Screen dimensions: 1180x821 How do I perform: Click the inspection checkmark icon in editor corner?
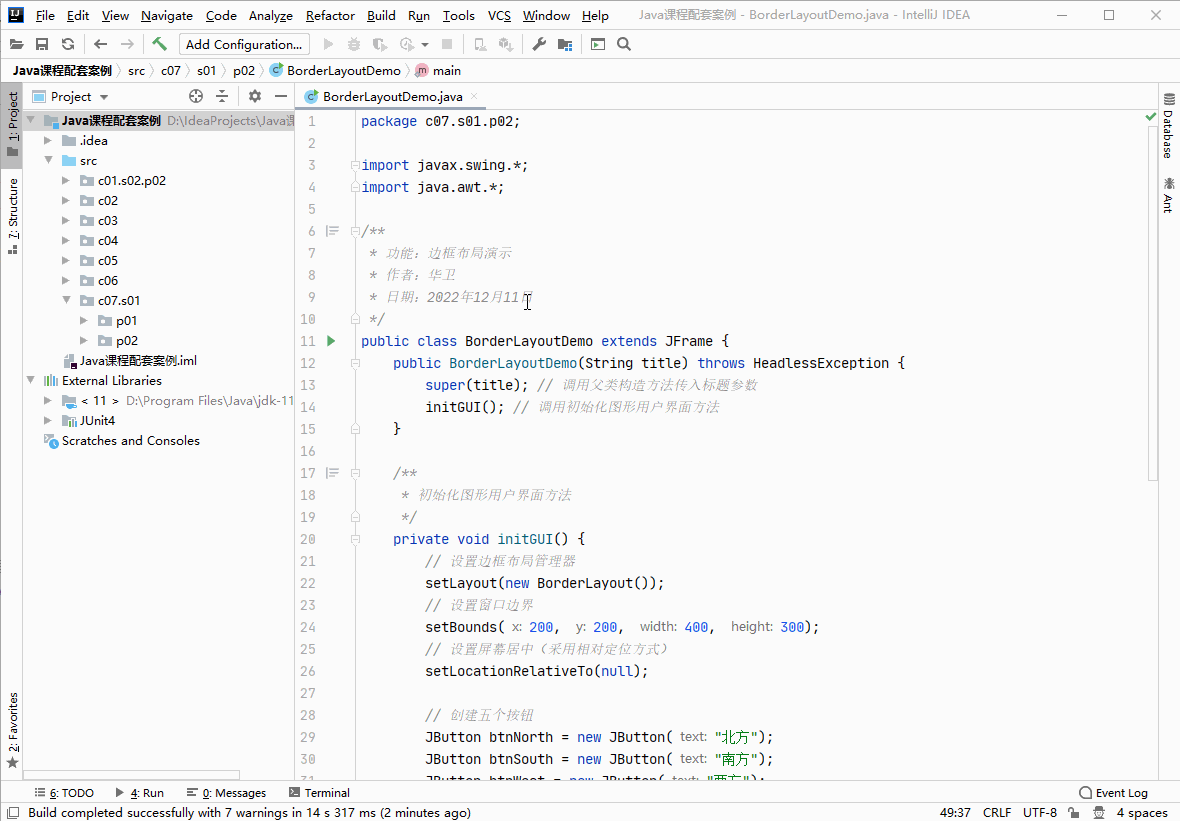click(x=1150, y=117)
